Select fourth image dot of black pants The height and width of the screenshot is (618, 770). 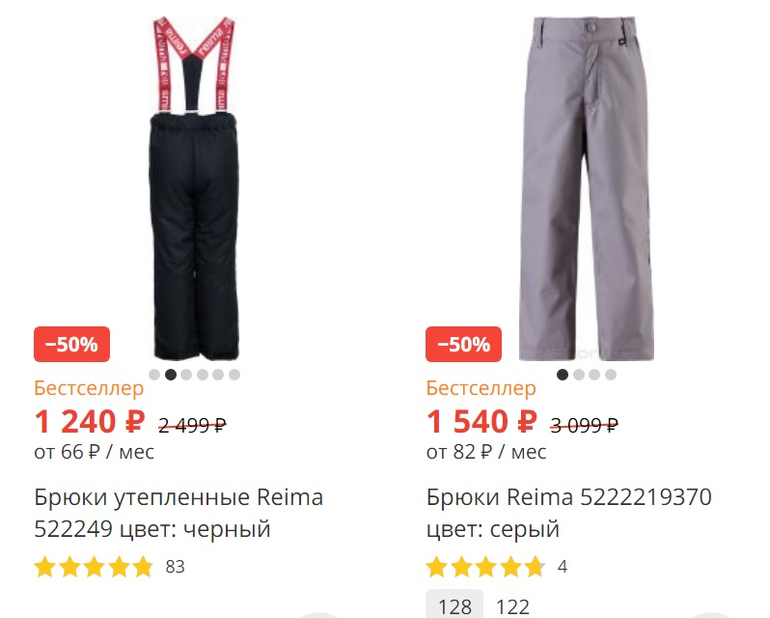[x=202, y=375]
